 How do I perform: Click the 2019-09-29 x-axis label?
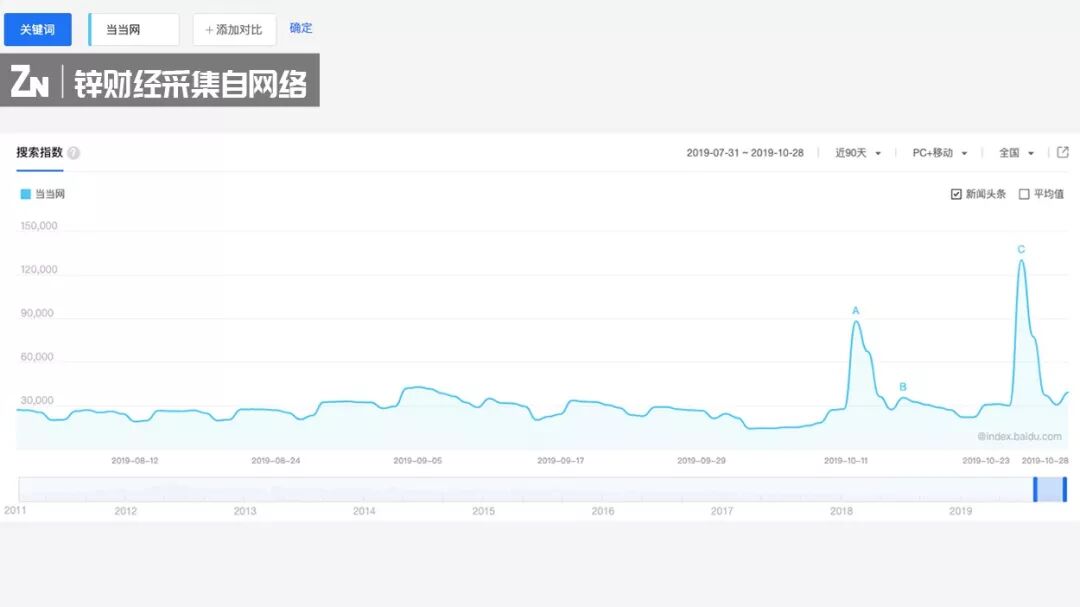(701, 460)
